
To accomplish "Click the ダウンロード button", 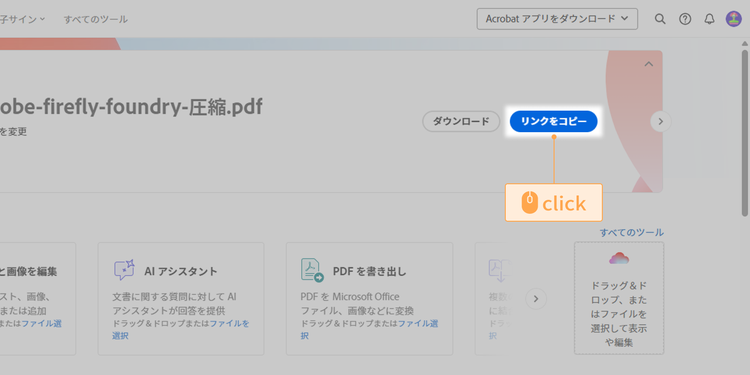I will tap(461, 121).
